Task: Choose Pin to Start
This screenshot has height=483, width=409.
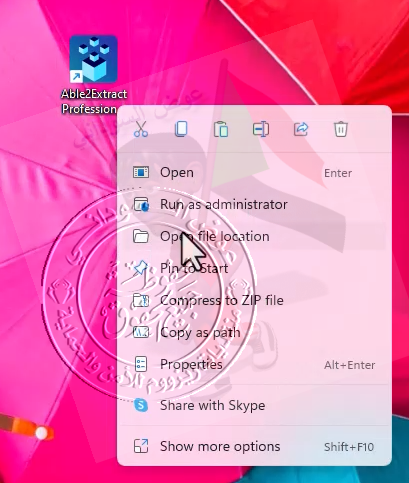Action: pyautogui.click(x=255, y=268)
